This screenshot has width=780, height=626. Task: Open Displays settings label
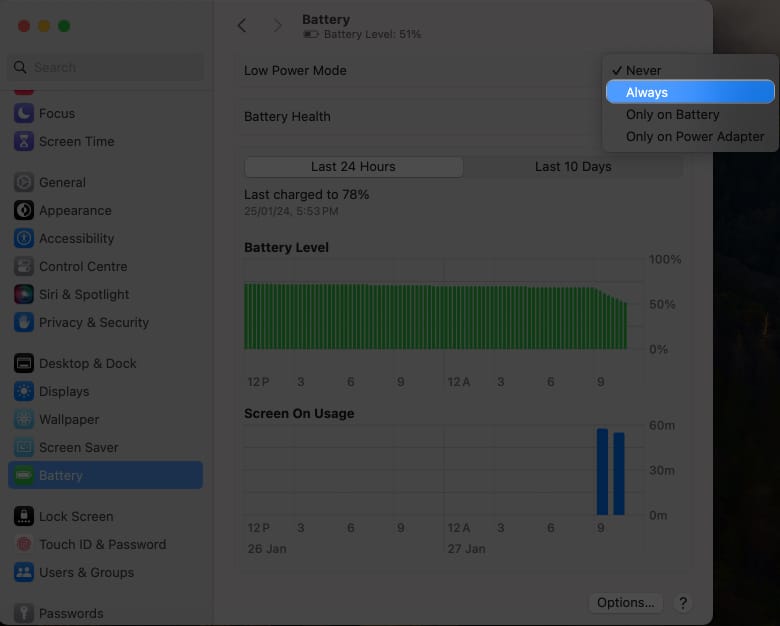64,392
